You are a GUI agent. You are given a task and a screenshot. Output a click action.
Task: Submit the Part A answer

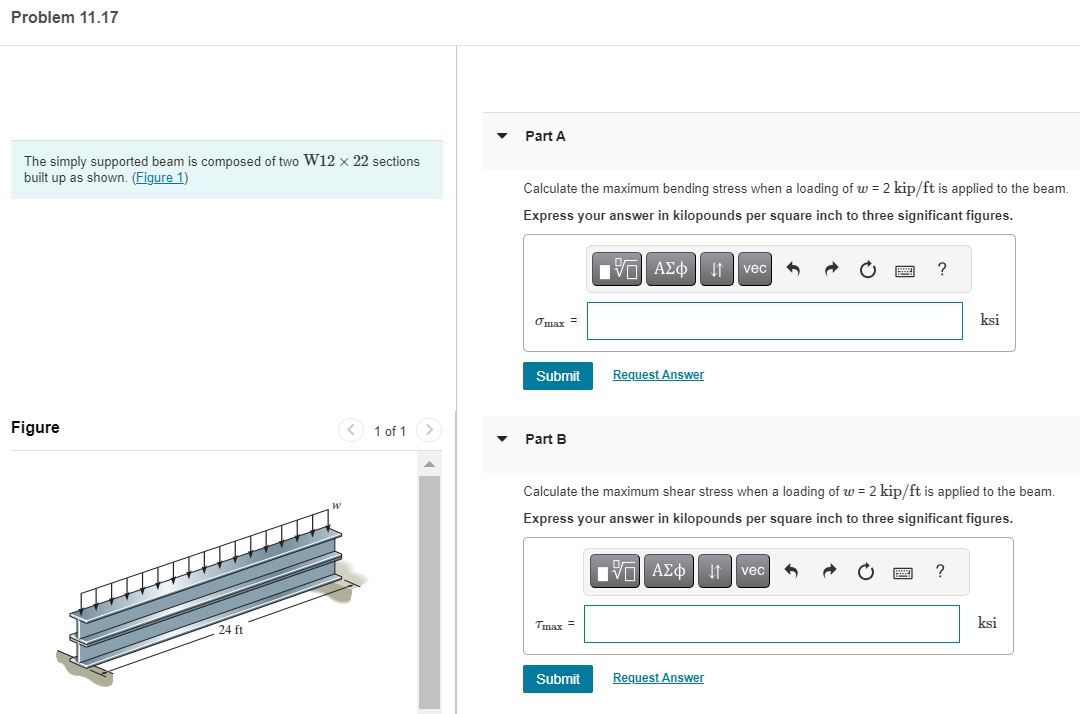point(558,376)
